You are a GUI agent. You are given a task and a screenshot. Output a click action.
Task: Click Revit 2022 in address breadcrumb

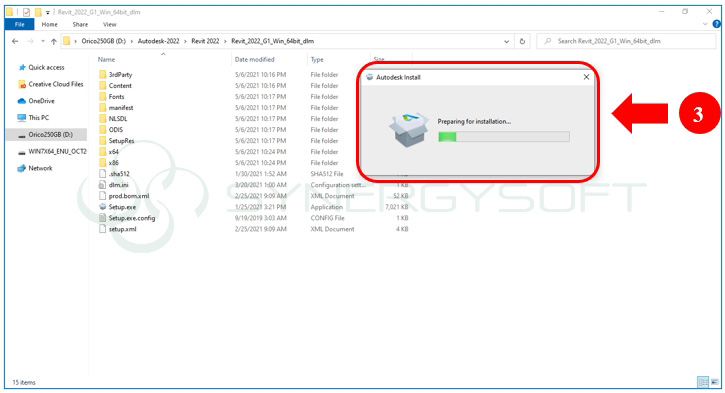(205, 41)
